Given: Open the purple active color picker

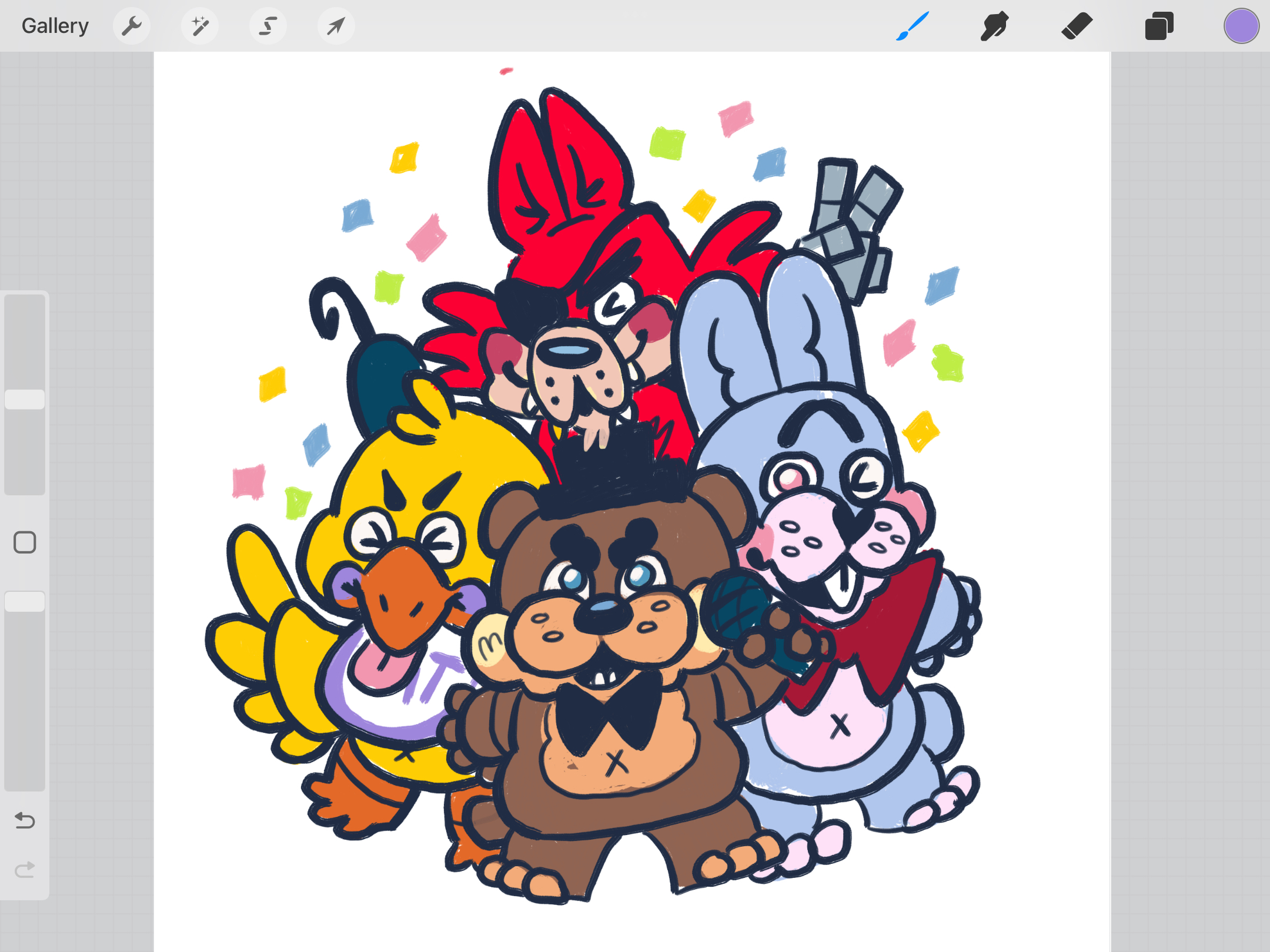Looking at the screenshot, I should click(x=1241, y=26).
